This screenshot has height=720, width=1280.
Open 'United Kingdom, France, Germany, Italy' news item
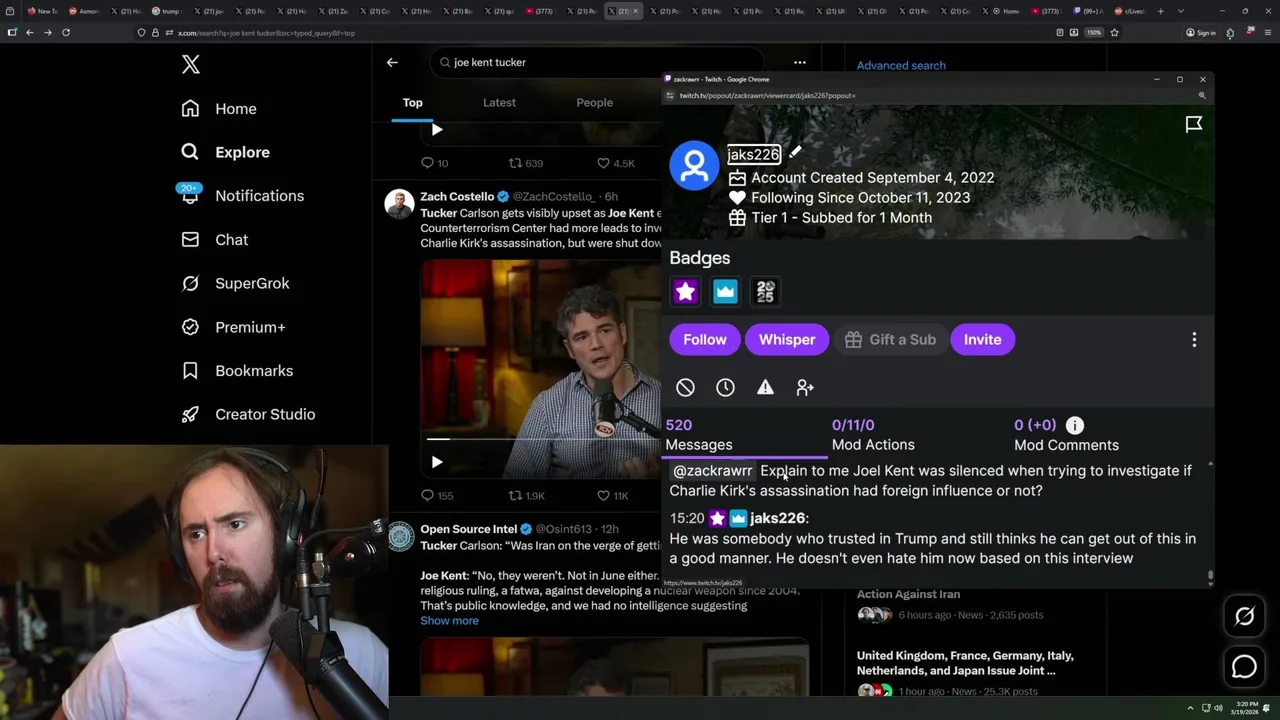965,663
